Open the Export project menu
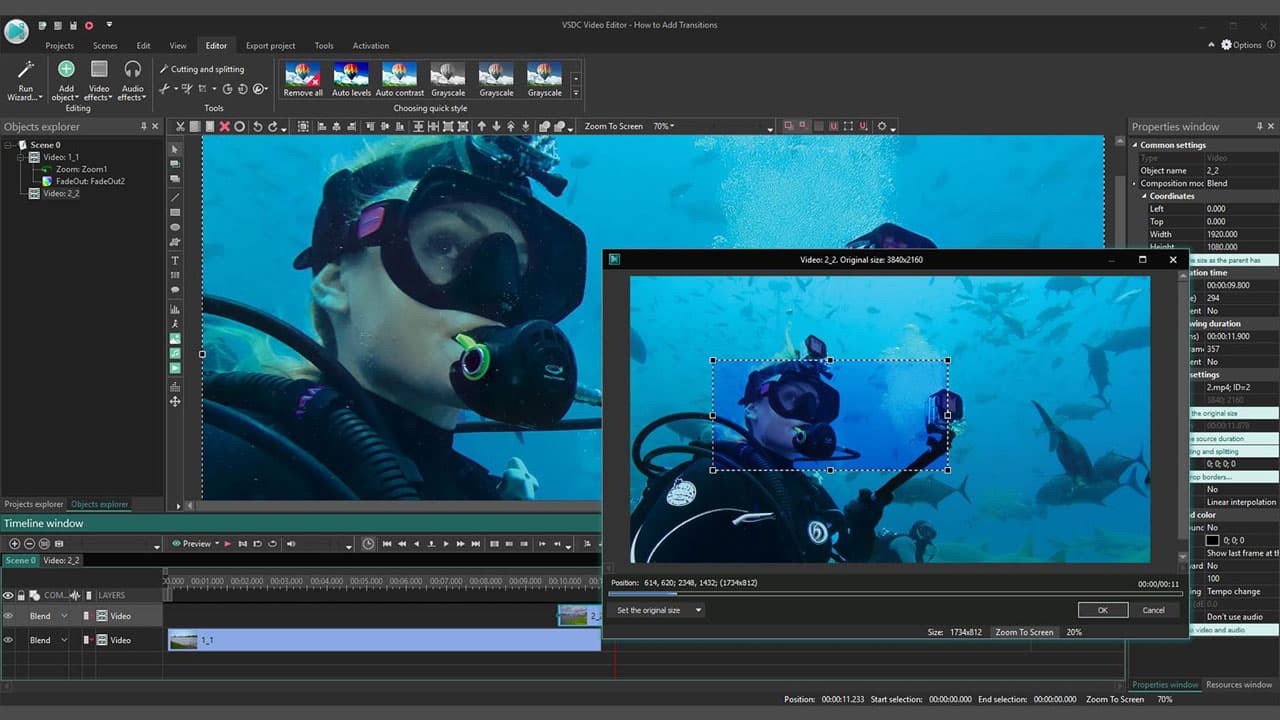This screenshot has width=1280, height=720. tap(270, 45)
